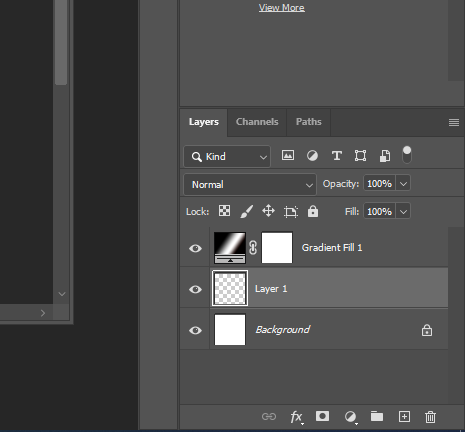Click the Opacity label

point(341,184)
